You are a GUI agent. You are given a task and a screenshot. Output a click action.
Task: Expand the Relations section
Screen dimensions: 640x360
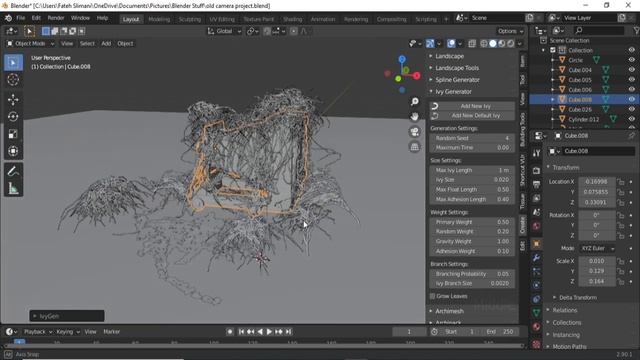[564, 310]
